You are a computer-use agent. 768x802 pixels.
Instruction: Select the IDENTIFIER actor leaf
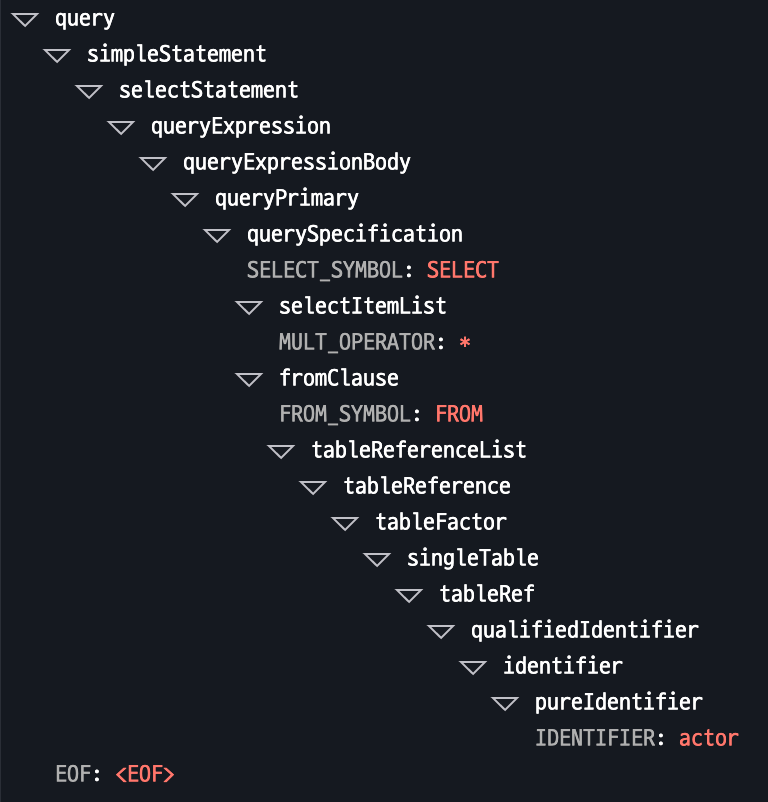[636, 738]
